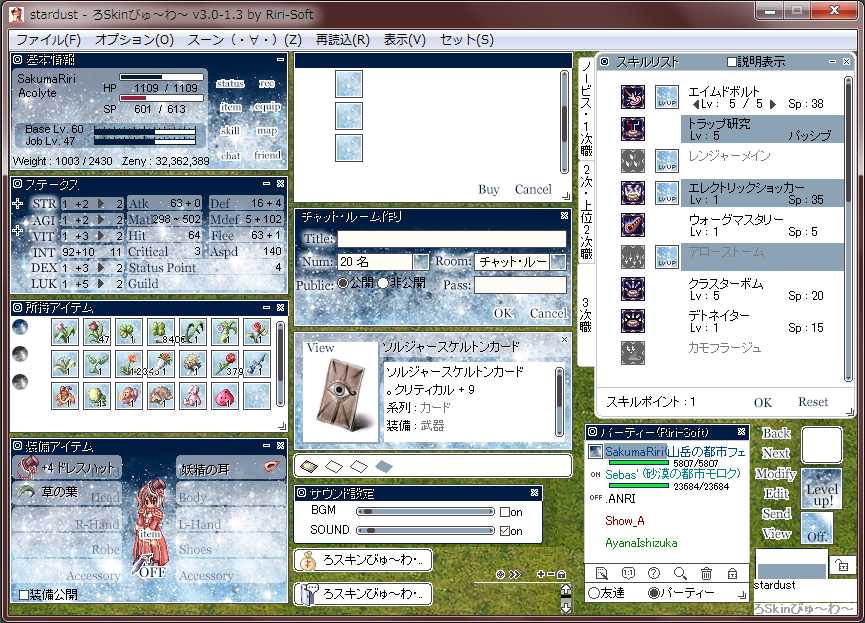865x623 pixels.
Task: Open the ファイル(F) menu
Action: click(x=49, y=40)
